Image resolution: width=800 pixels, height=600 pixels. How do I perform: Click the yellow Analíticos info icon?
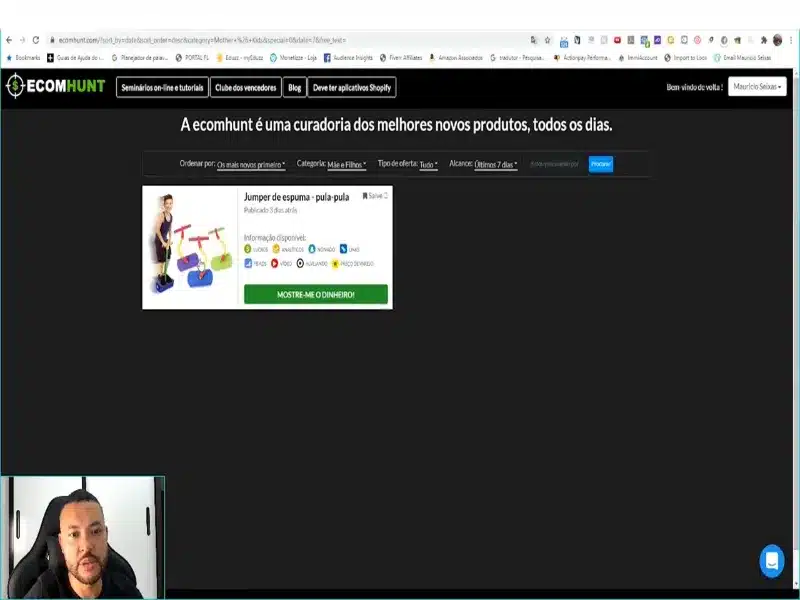[276, 249]
